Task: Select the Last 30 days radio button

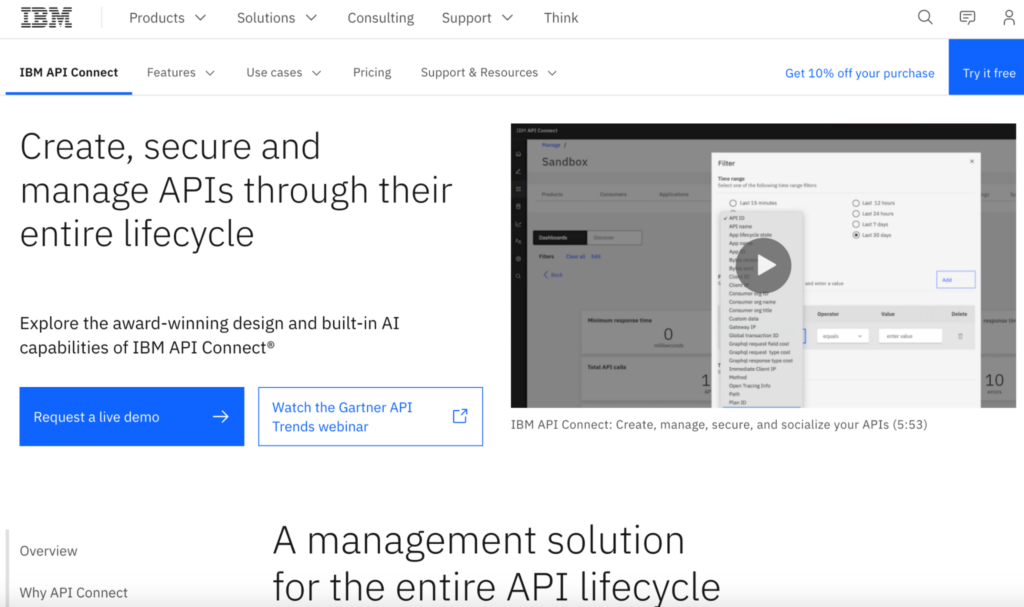Action: pyautogui.click(x=856, y=235)
